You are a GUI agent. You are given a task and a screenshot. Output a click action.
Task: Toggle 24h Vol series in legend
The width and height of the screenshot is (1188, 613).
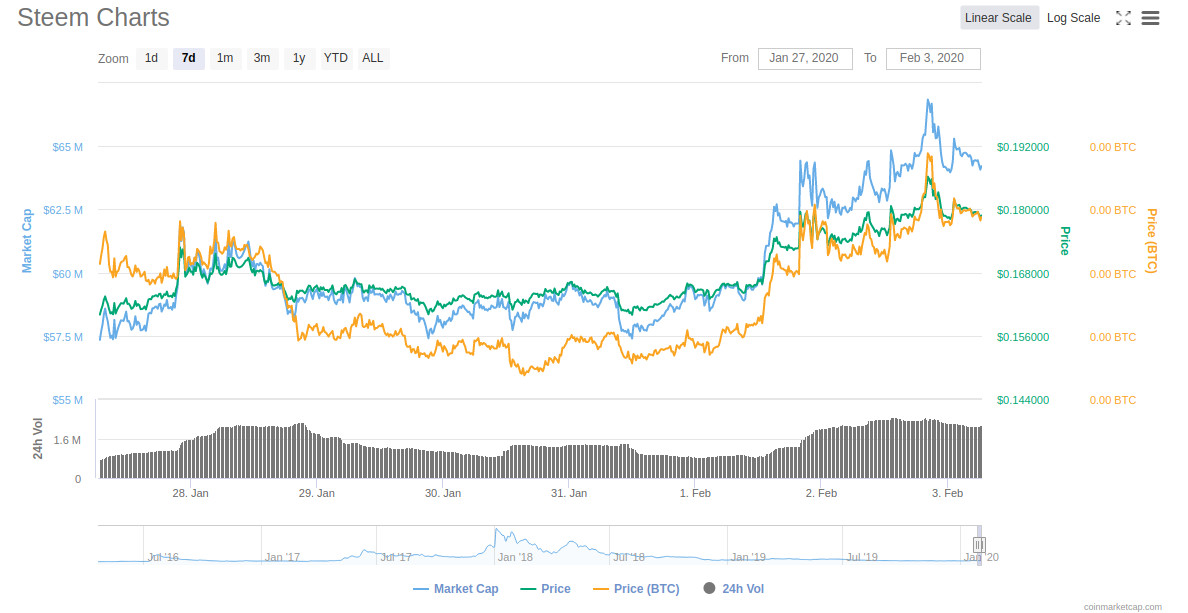point(733,589)
